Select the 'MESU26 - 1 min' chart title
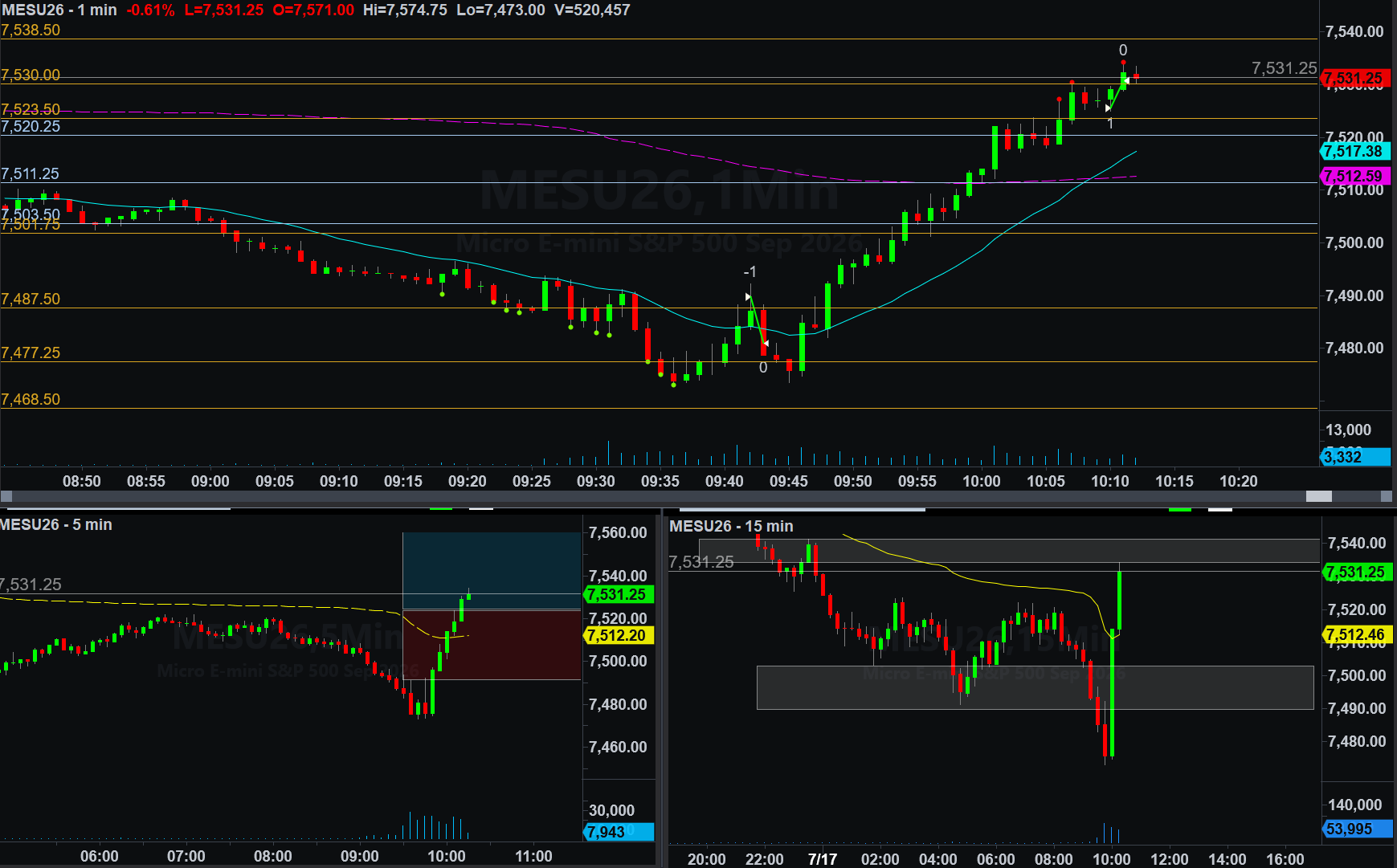 pyautogui.click(x=59, y=10)
